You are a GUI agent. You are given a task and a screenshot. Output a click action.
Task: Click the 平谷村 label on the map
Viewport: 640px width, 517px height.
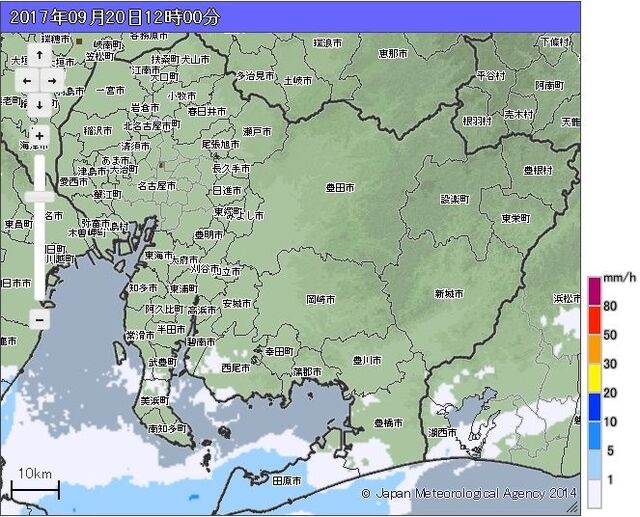coord(491,75)
